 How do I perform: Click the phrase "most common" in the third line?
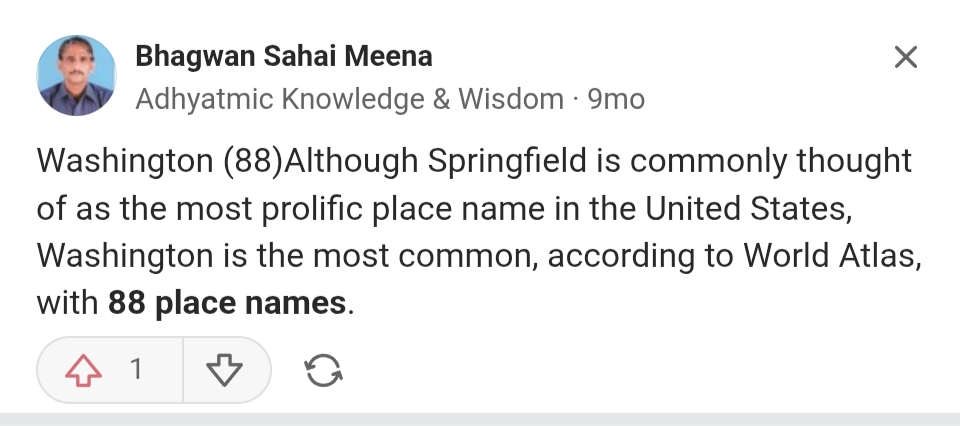tap(442, 255)
